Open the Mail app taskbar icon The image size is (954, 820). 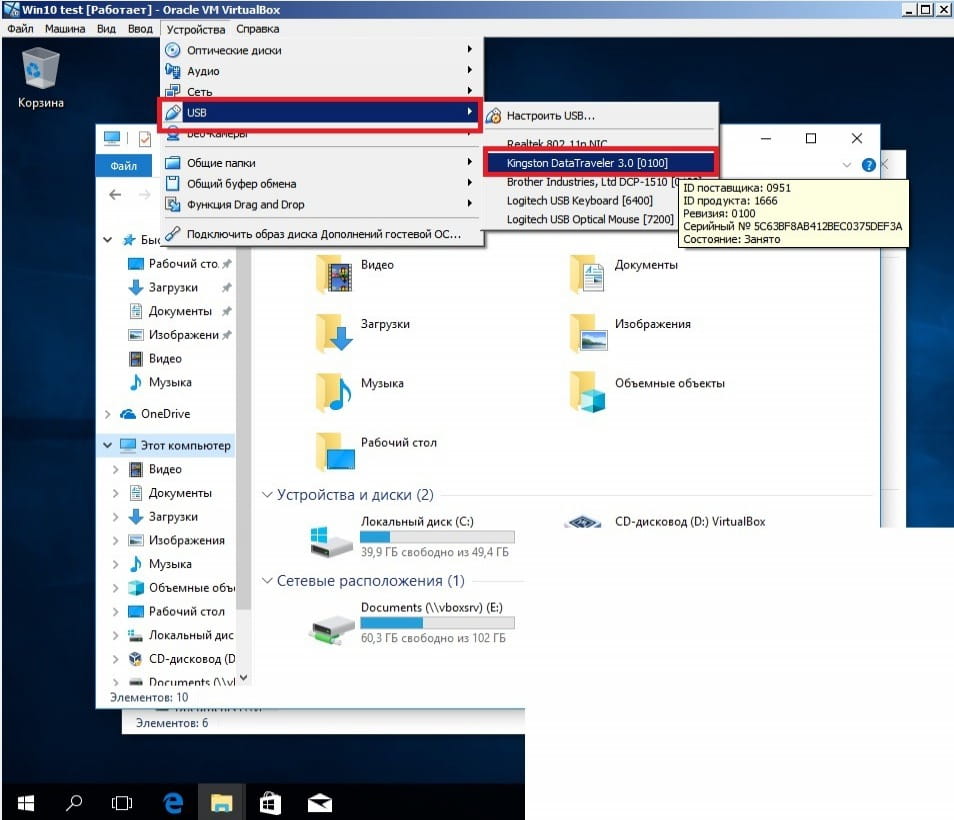coord(319,802)
